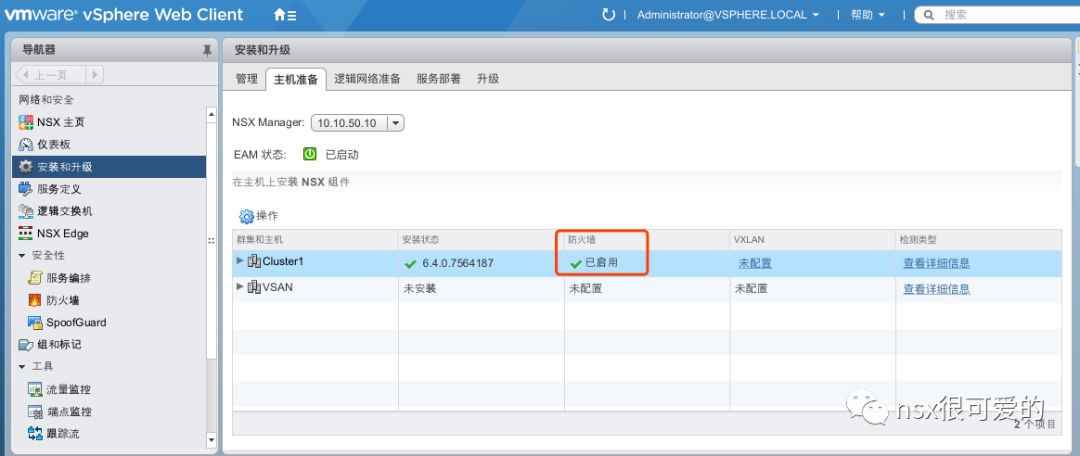This screenshot has width=1080, height=456.
Task: Click the SpoofGuard icon
Action: point(35,322)
